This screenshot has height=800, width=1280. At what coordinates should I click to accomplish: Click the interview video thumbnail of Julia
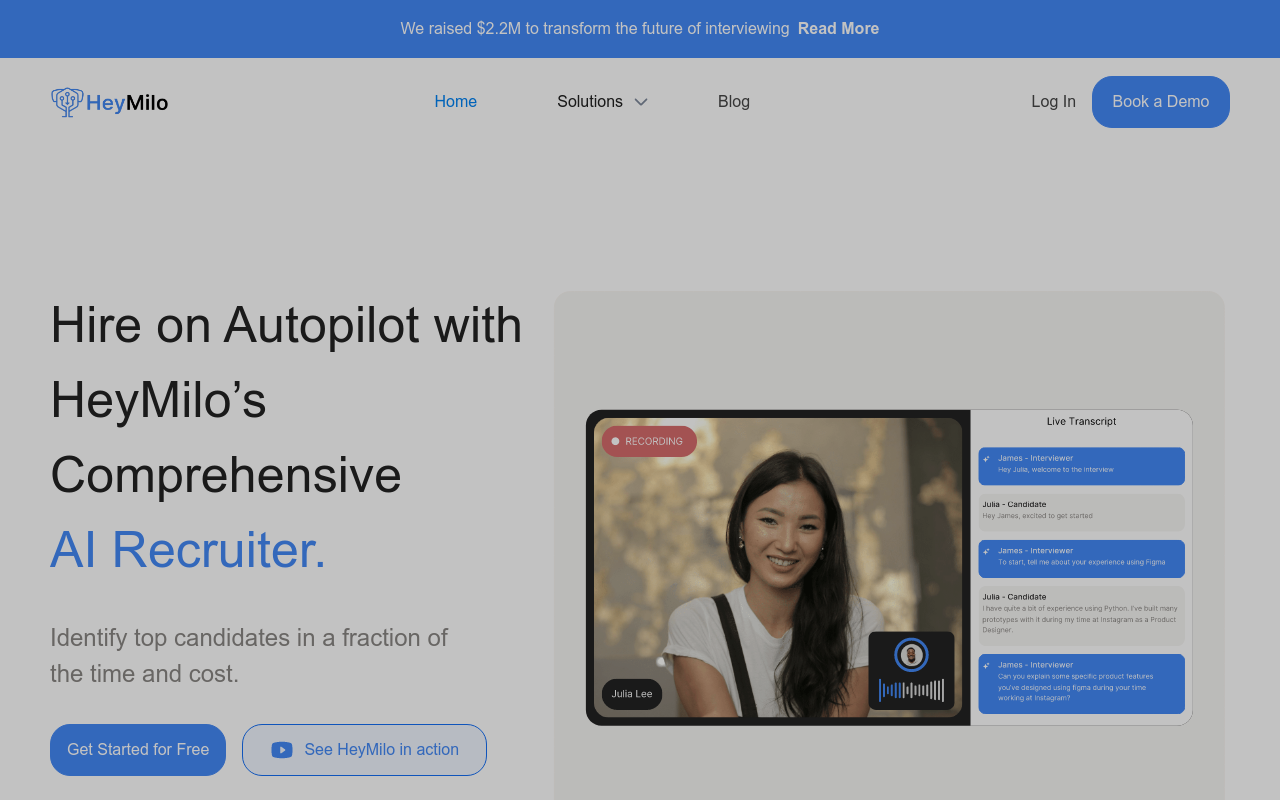(778, 568)
